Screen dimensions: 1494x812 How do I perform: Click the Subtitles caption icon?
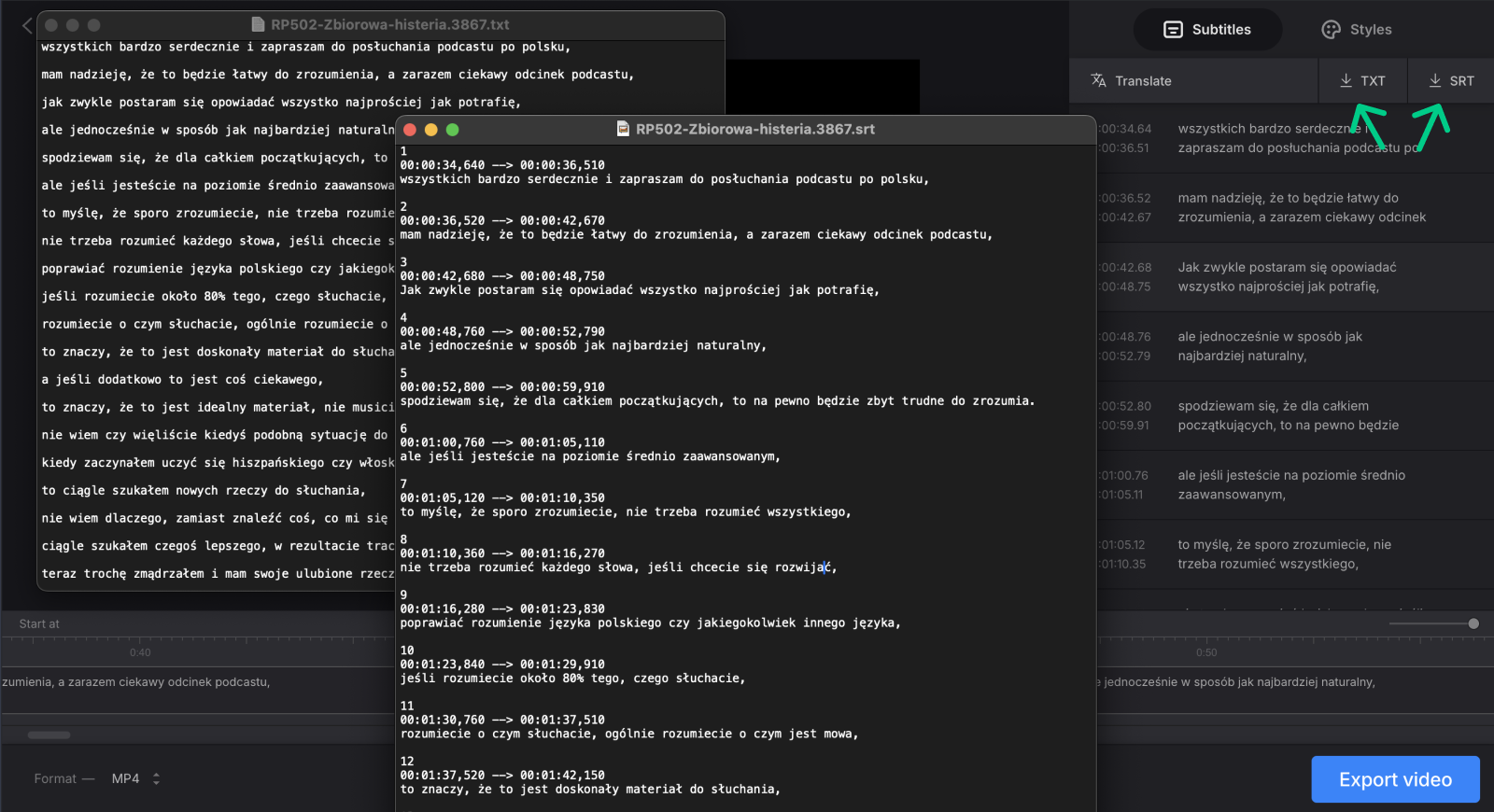coord(1173,30)
